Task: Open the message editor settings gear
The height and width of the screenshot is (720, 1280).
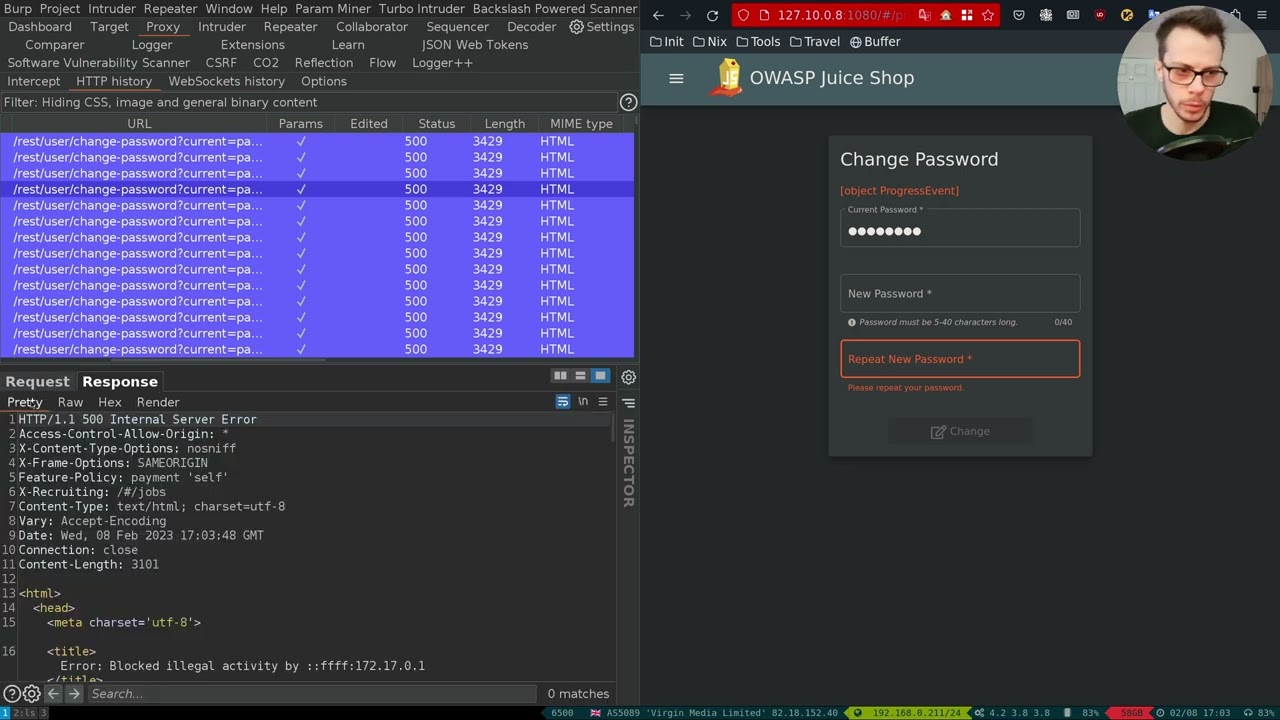Action: (x=628, y=377)
